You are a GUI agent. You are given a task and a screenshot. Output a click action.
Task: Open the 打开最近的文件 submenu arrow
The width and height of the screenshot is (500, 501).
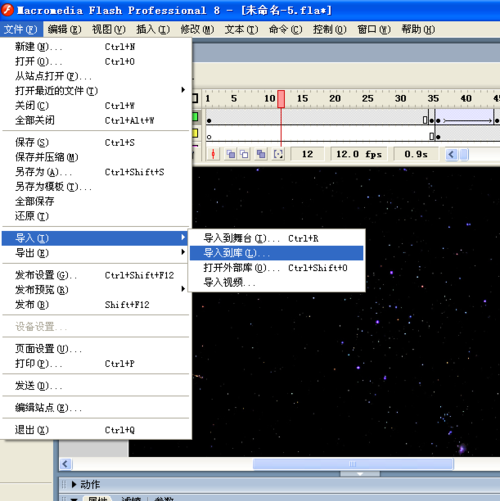click(x=183, y=90)
